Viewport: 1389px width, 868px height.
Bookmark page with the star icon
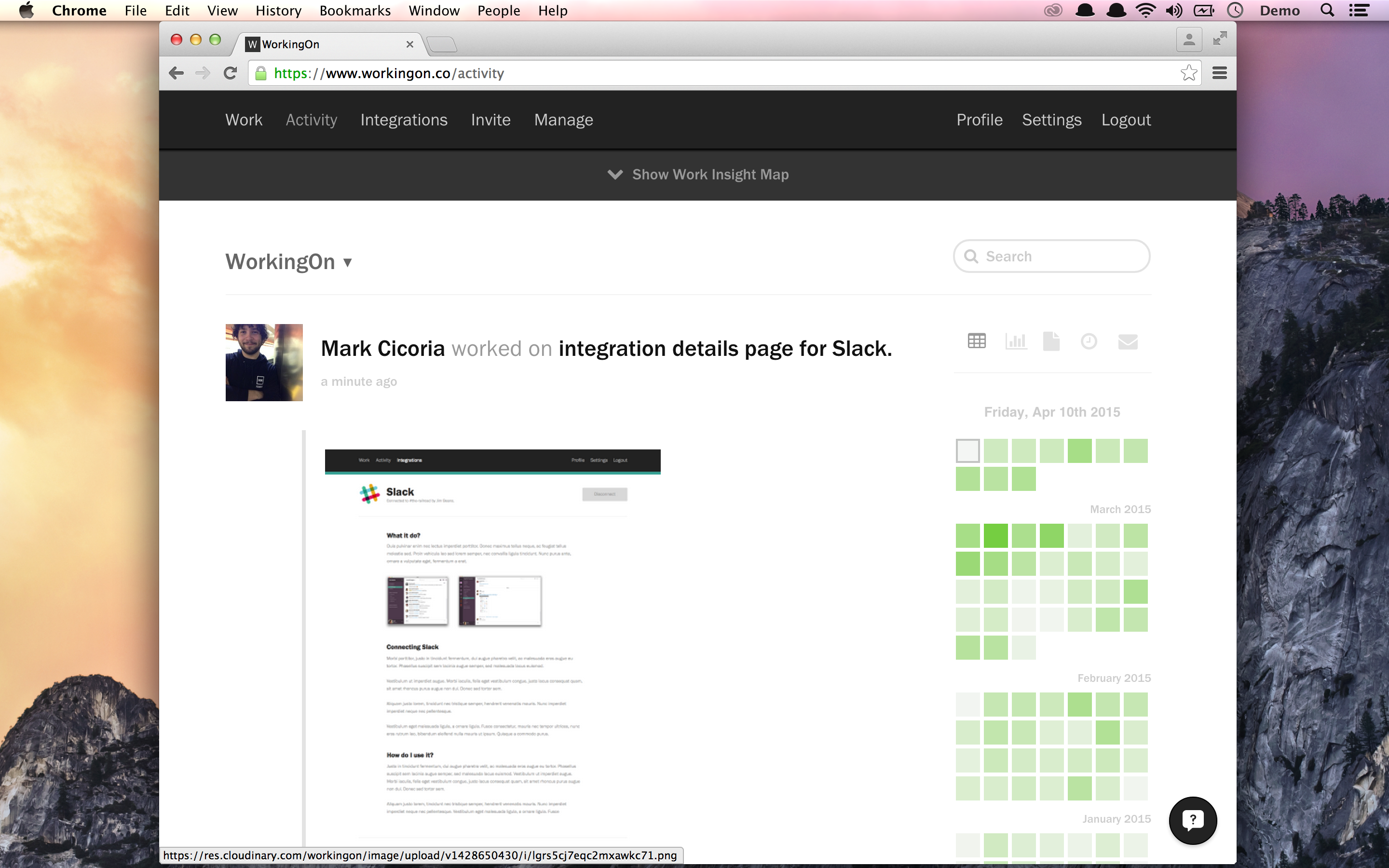[x=1189, y=73]
